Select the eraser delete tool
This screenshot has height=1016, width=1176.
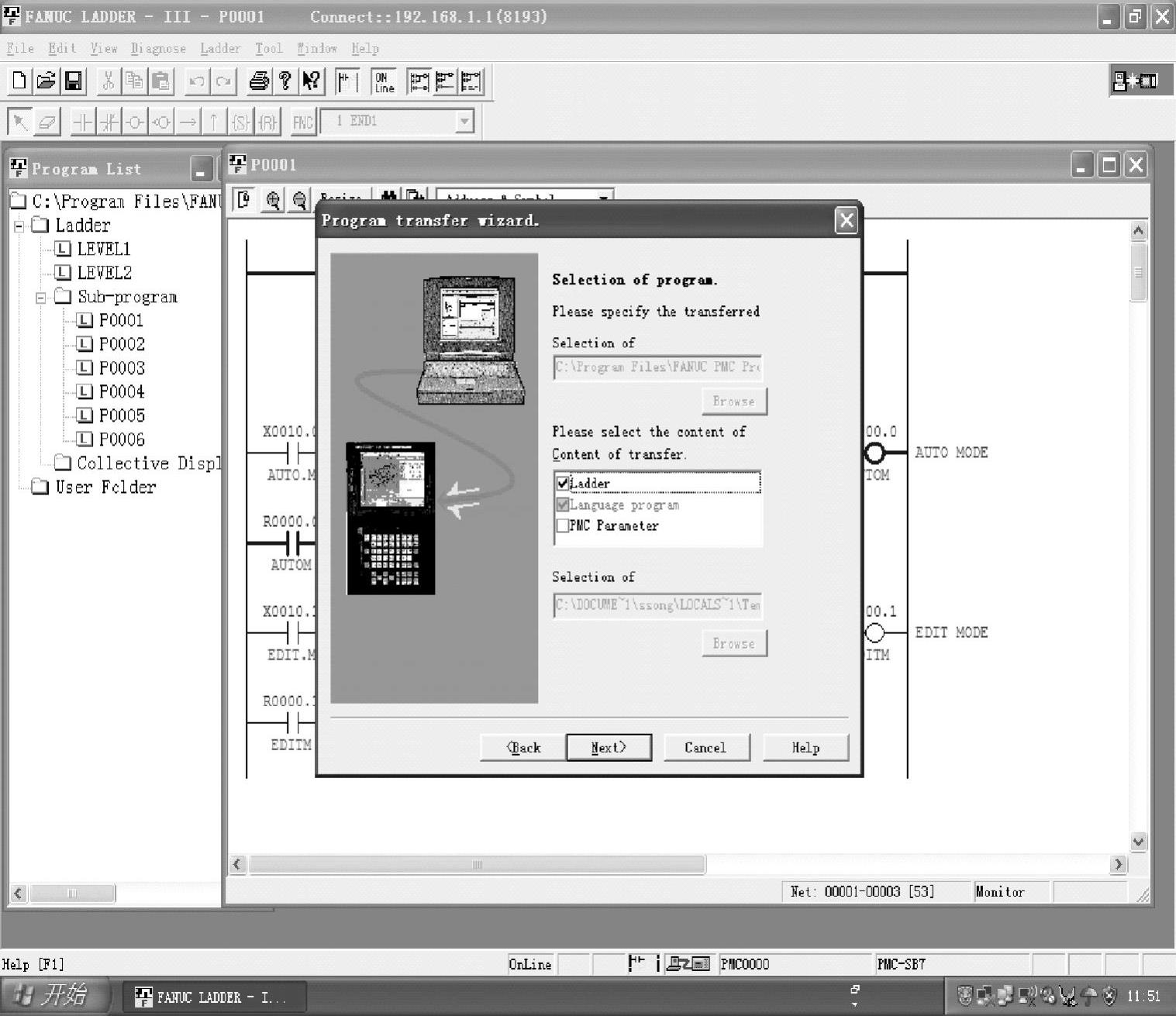tap(47, 122)
